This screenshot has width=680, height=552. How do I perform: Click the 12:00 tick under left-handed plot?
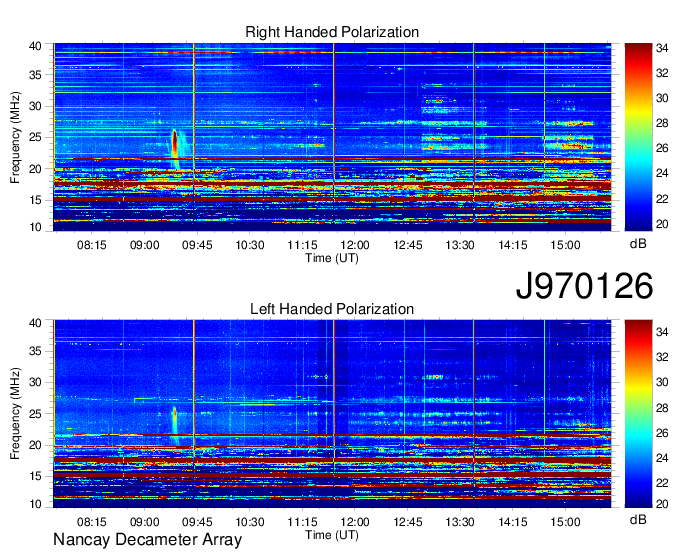pyautogui.click(x=355, y=522)
